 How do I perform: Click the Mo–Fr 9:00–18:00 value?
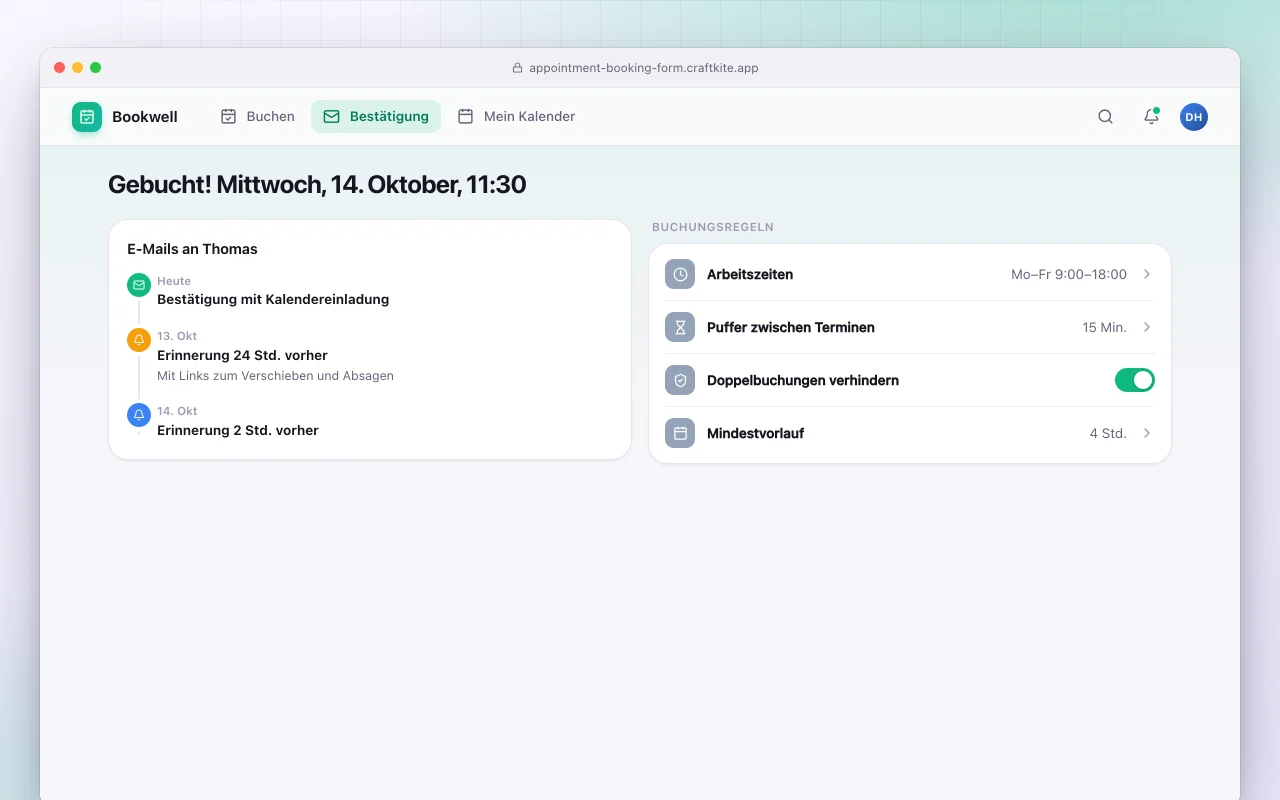point(1069,274)
